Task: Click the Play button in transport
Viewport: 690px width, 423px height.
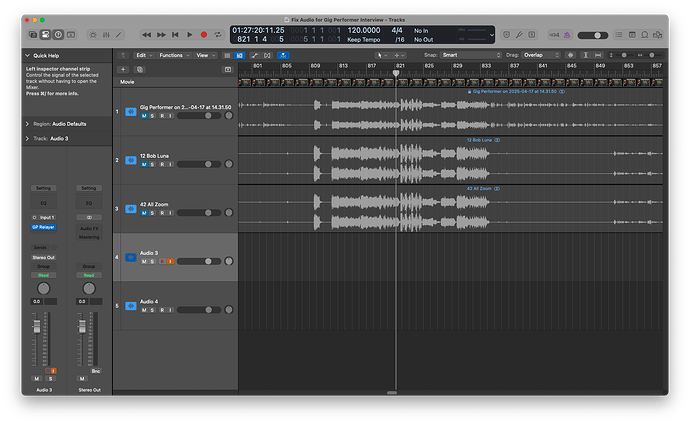Action: click(190, 35)
